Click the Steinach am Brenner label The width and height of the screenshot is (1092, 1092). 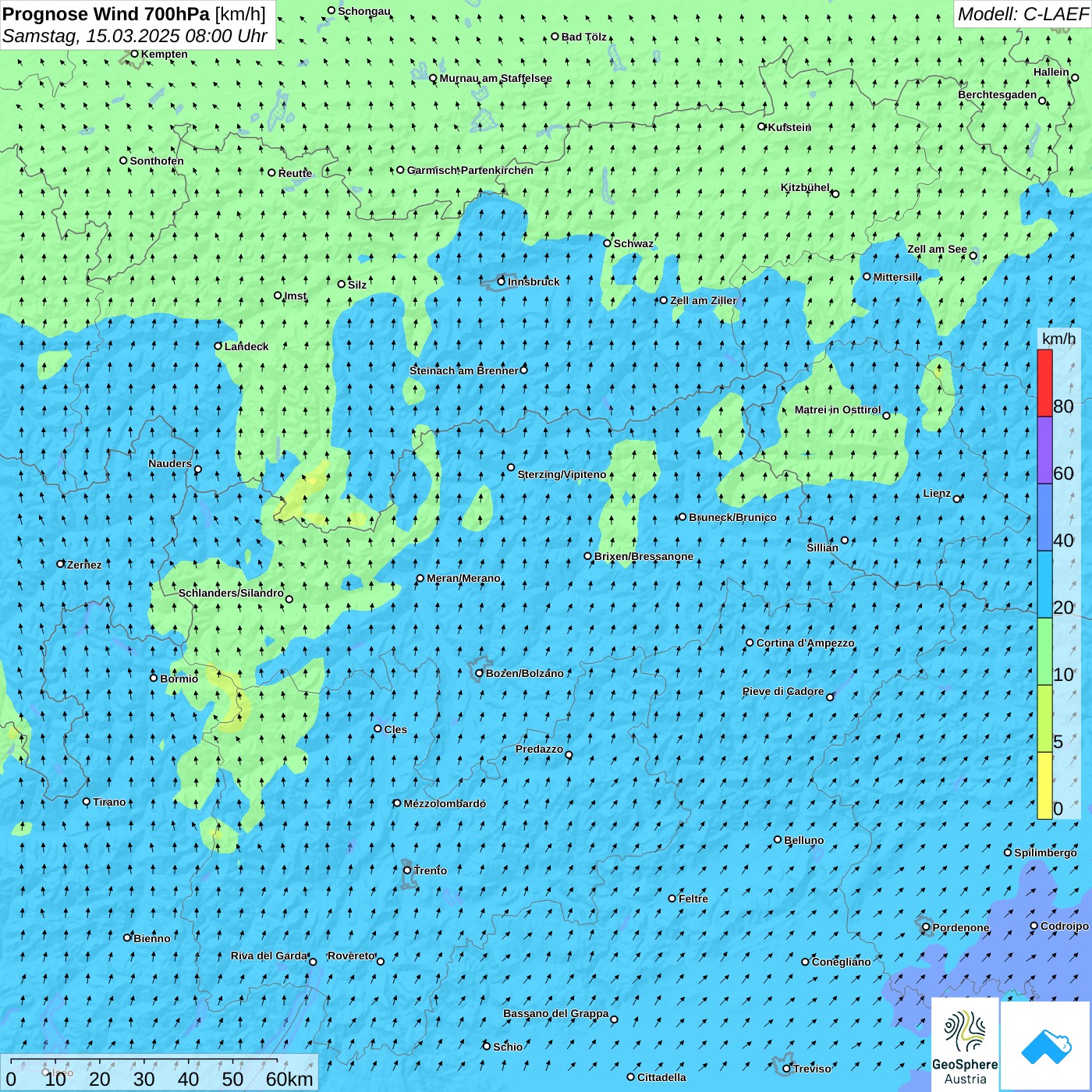point(464,370)
